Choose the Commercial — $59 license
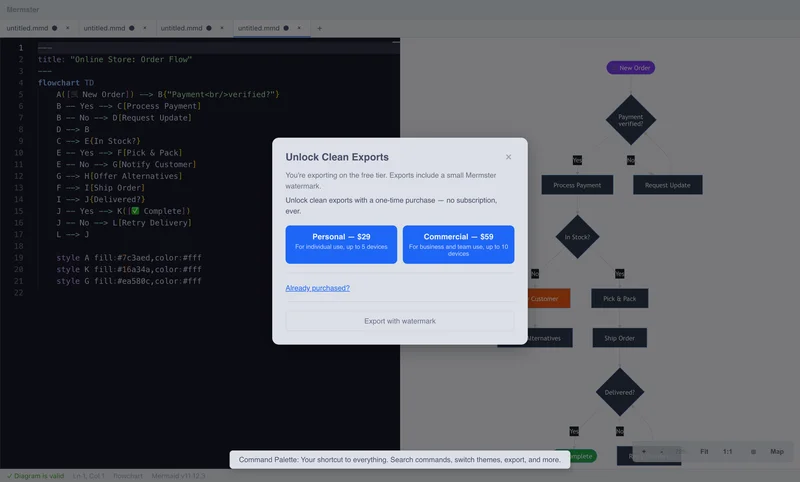 (458, 244)
